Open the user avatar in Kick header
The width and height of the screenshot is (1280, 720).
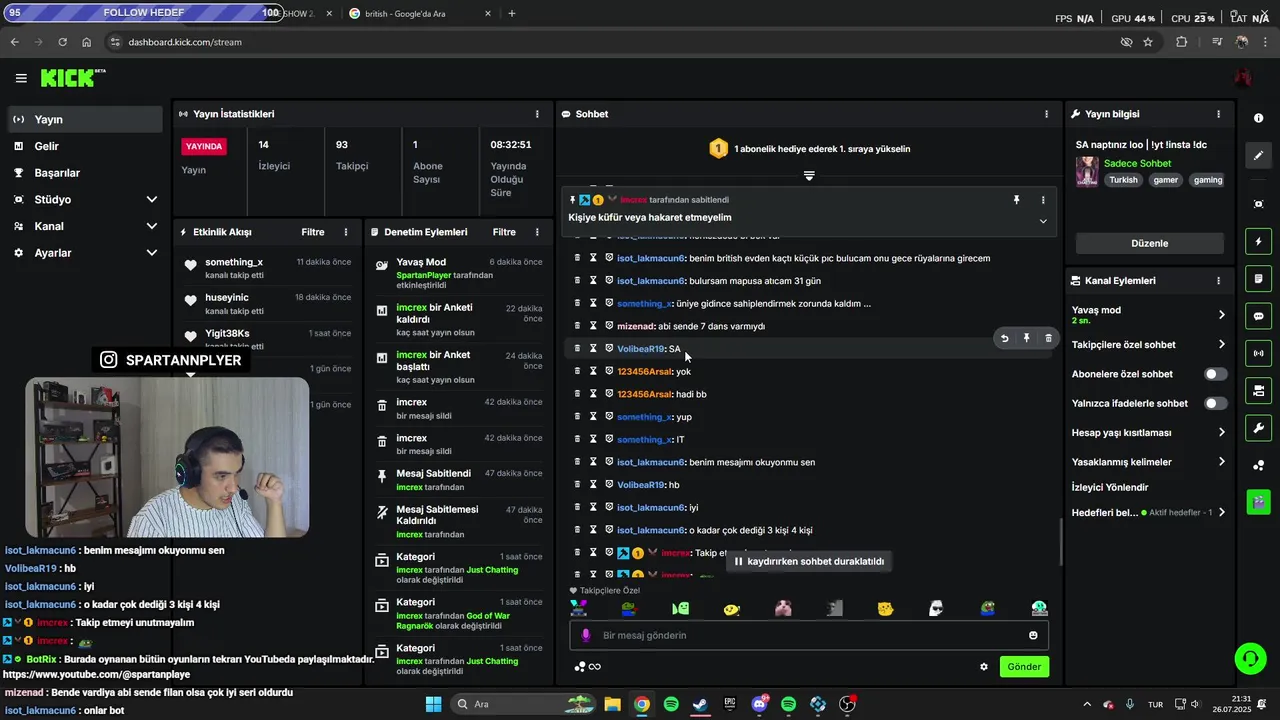coord(1243,78)
